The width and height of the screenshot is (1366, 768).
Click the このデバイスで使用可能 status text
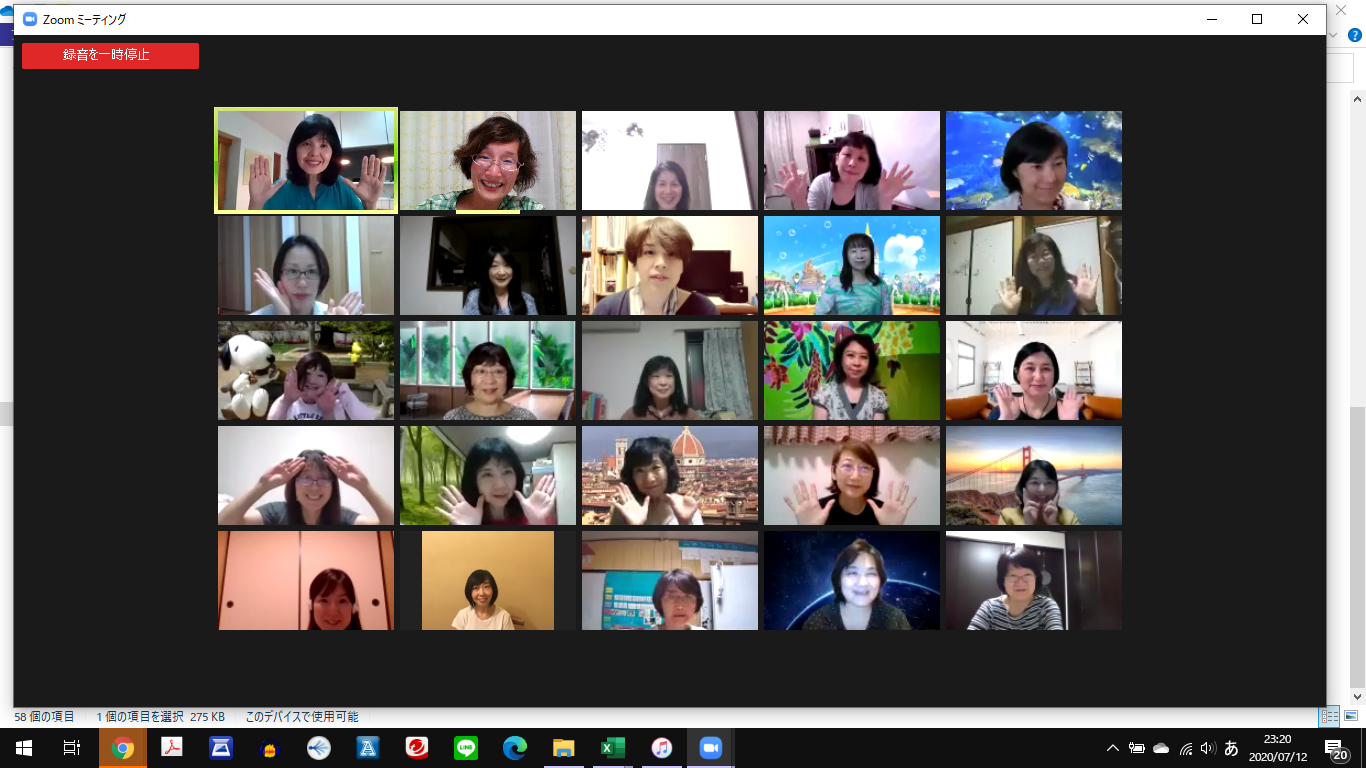pyautogui.click(x=302, y=716)
